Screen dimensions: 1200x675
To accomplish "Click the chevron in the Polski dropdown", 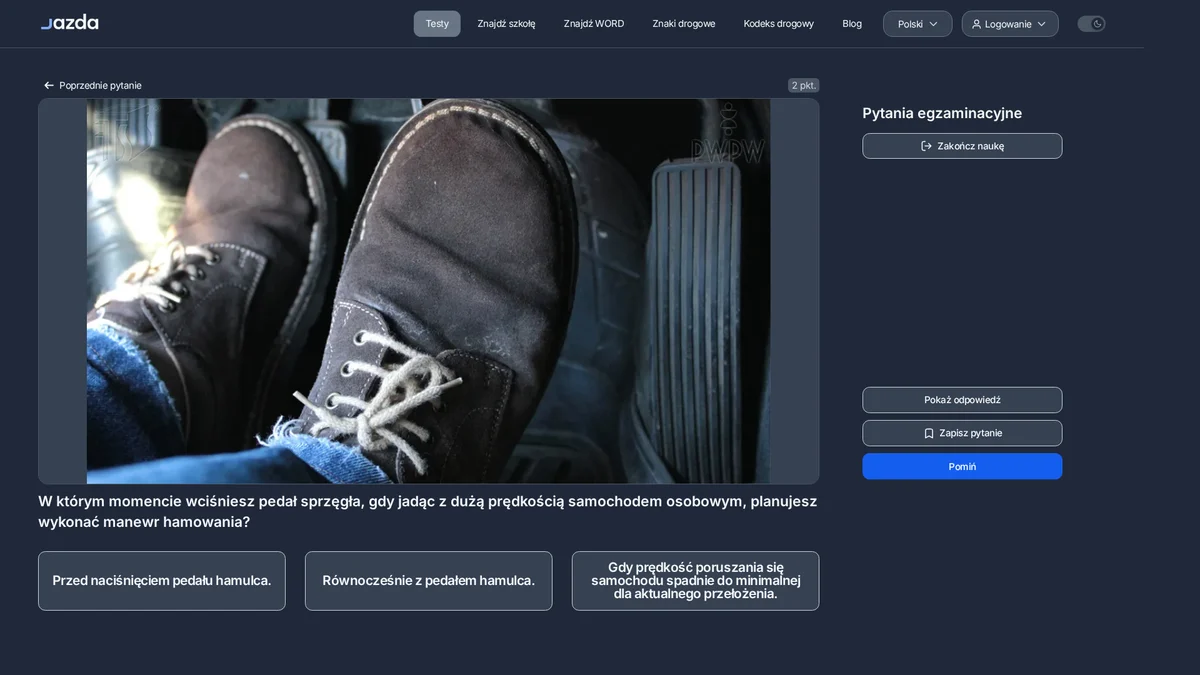I will [x=934, y=24].
